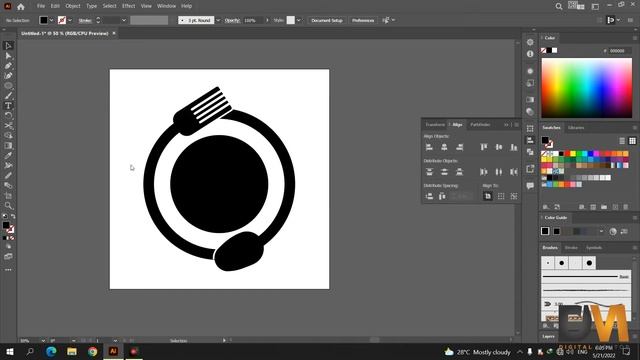Select the Rotate tool
The image size is (640, 360).
8,116
